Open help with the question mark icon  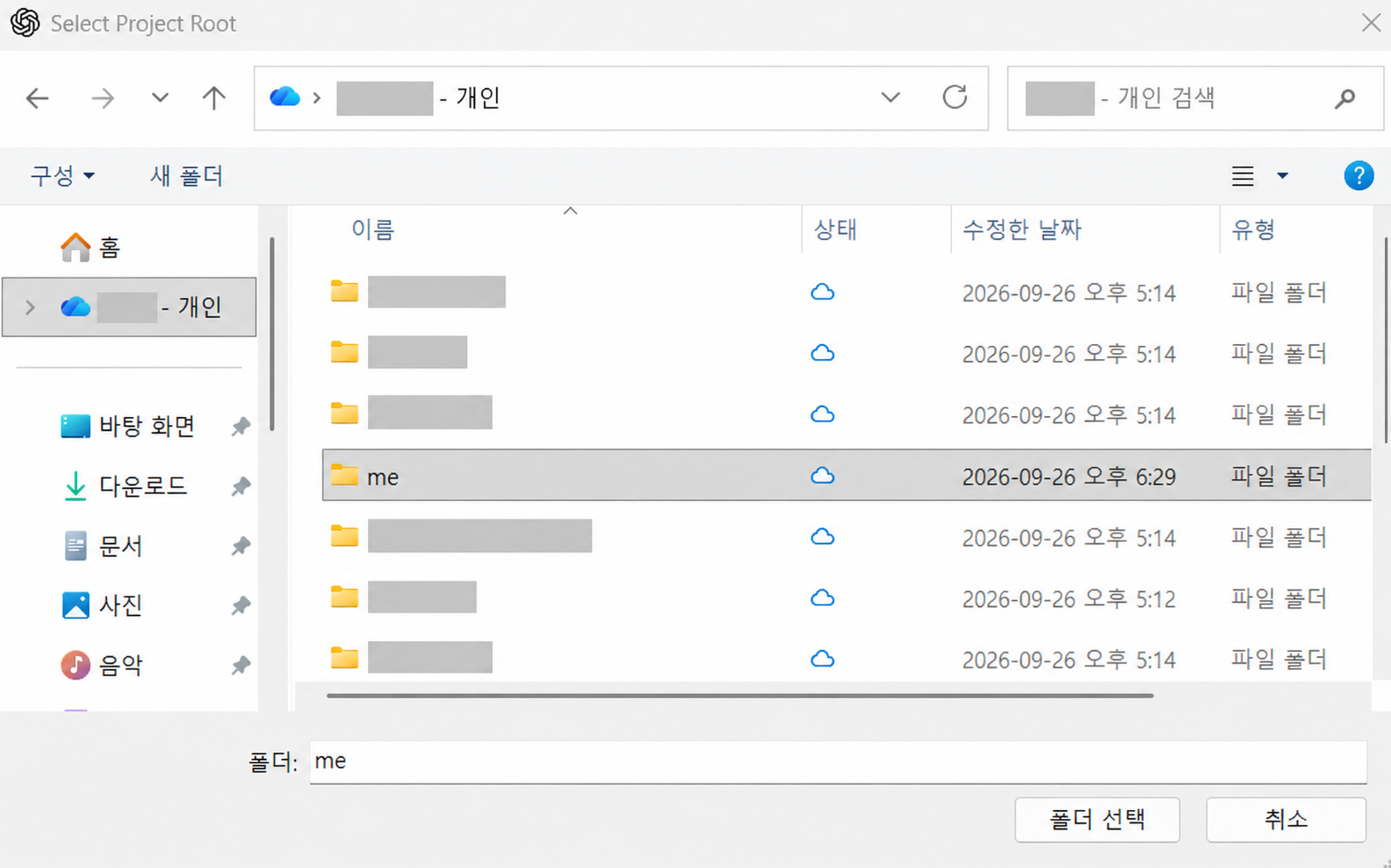(1359, 176)
